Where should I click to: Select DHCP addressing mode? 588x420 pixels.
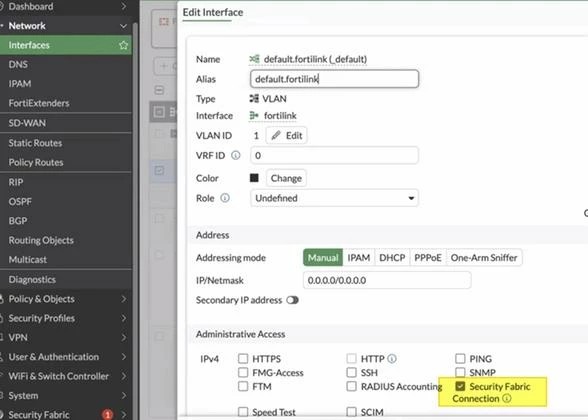(392, 258)
